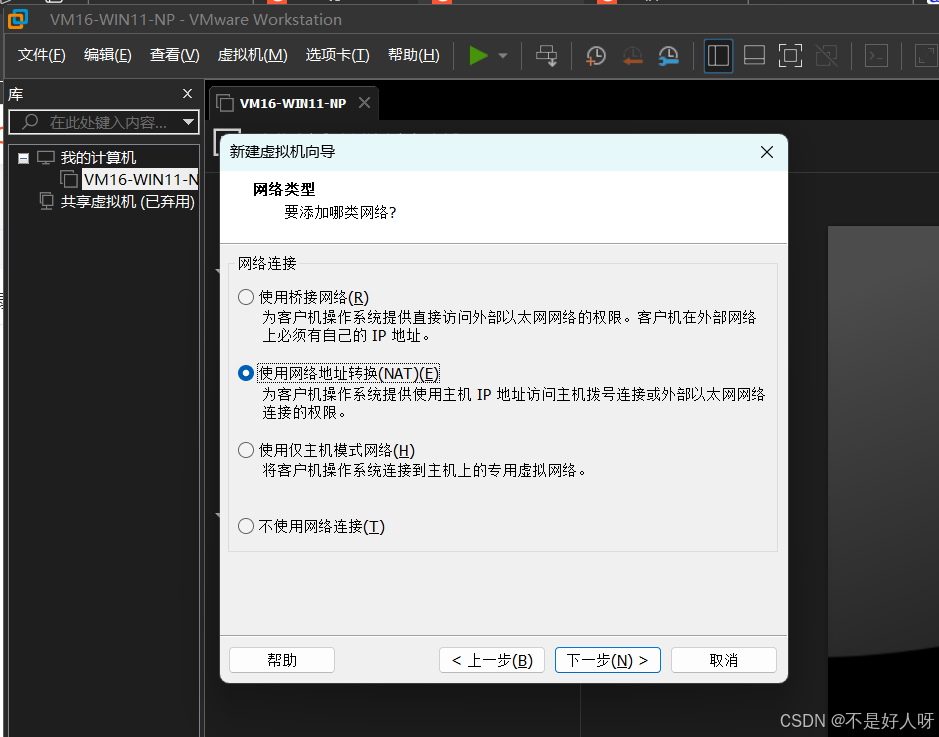Click the 下一步(N) > button
This screenshot has height=737, width=939.
tap(608, 660)
